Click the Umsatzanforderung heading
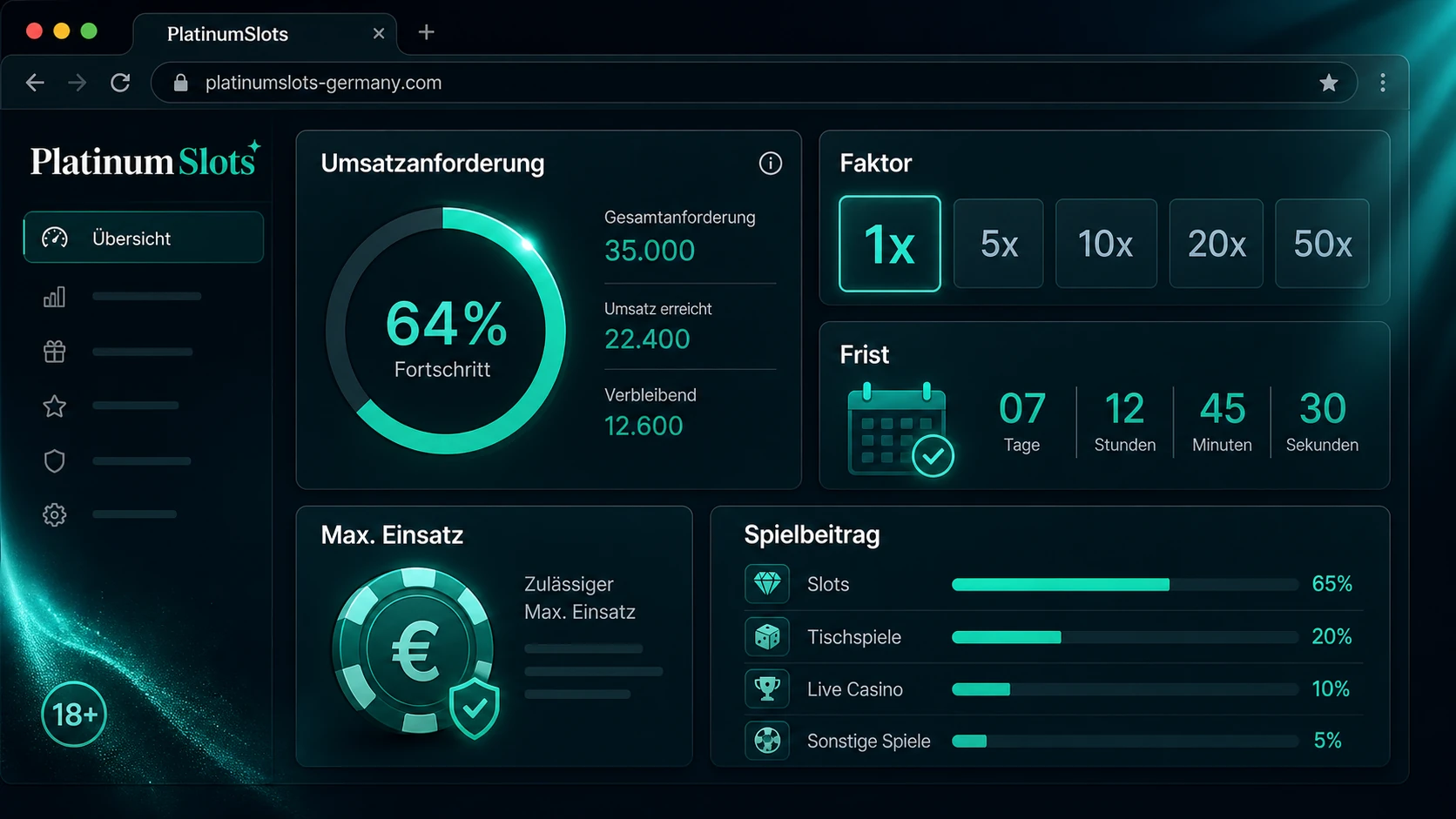Viewport: 1456px width, 819px height. tap(432, 163)
